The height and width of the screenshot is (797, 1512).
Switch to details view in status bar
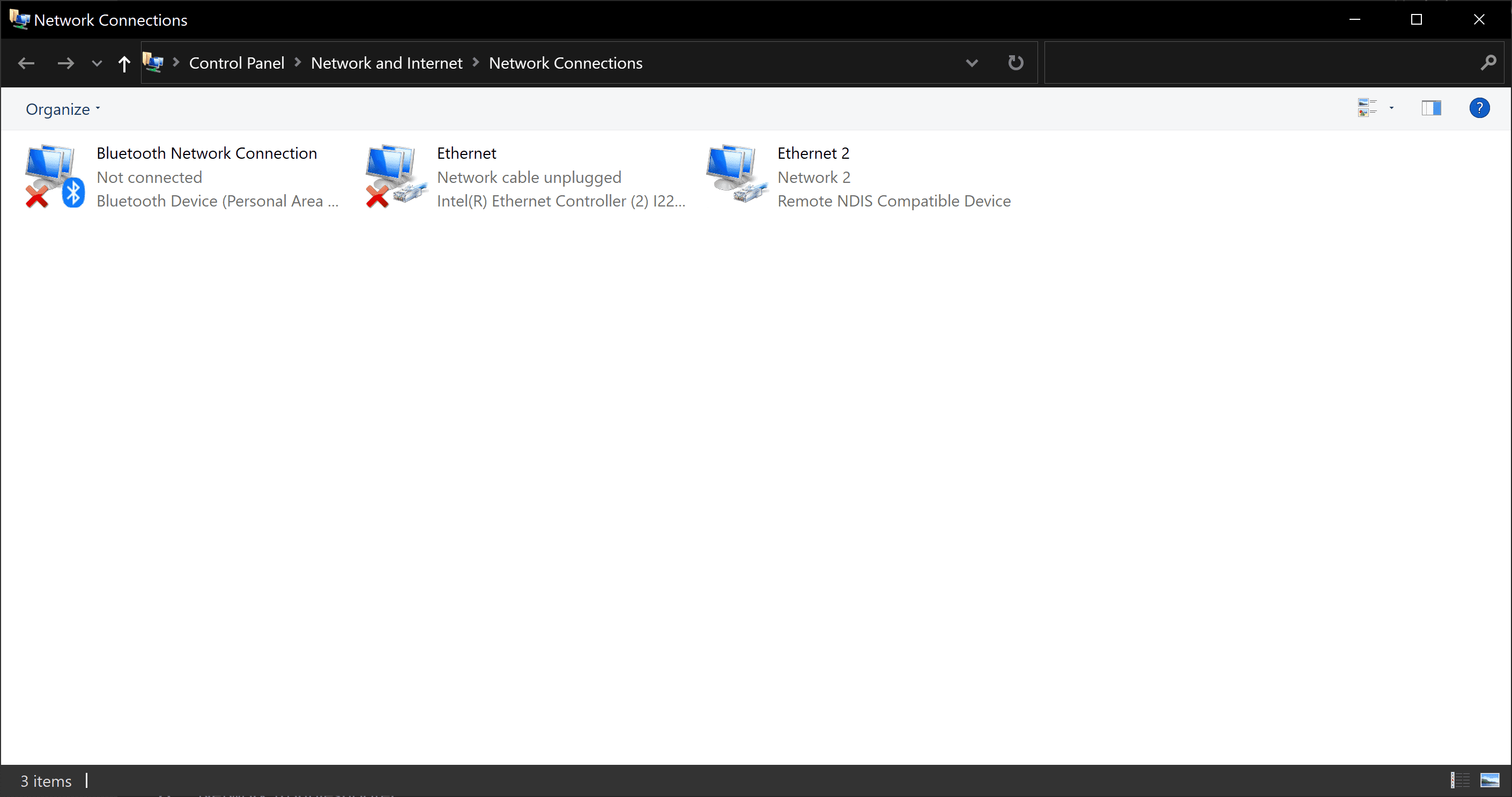pyautogui.click(x=1460, y=780)
